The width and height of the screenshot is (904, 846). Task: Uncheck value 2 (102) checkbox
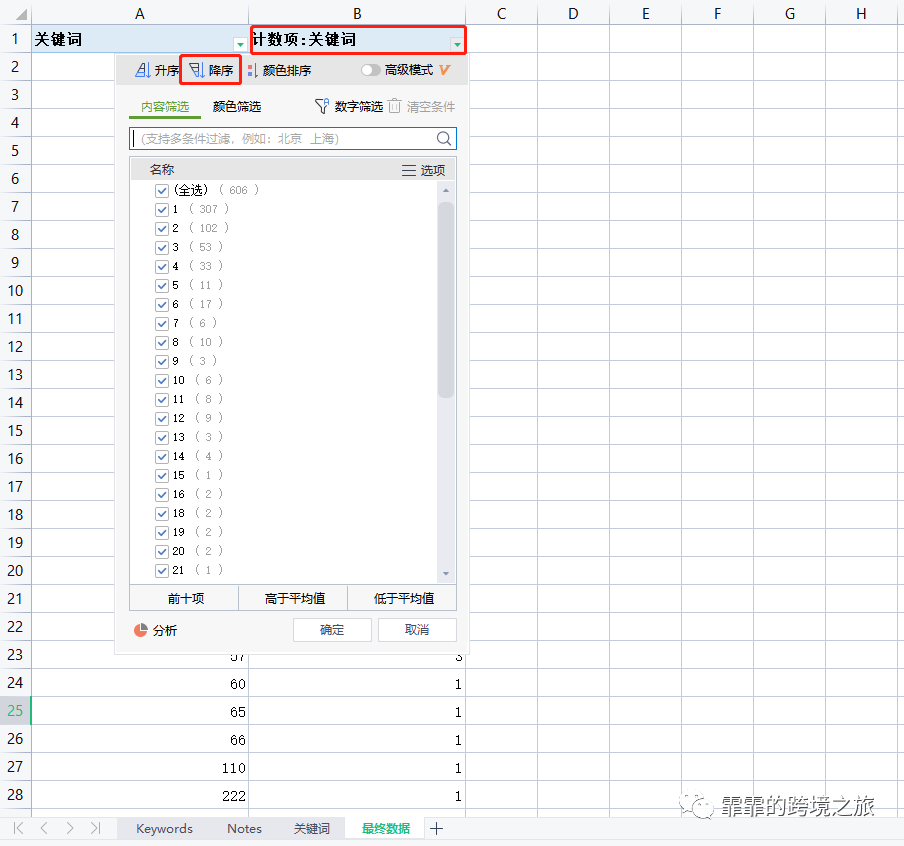pyautogui.click(x=162, y=228)
